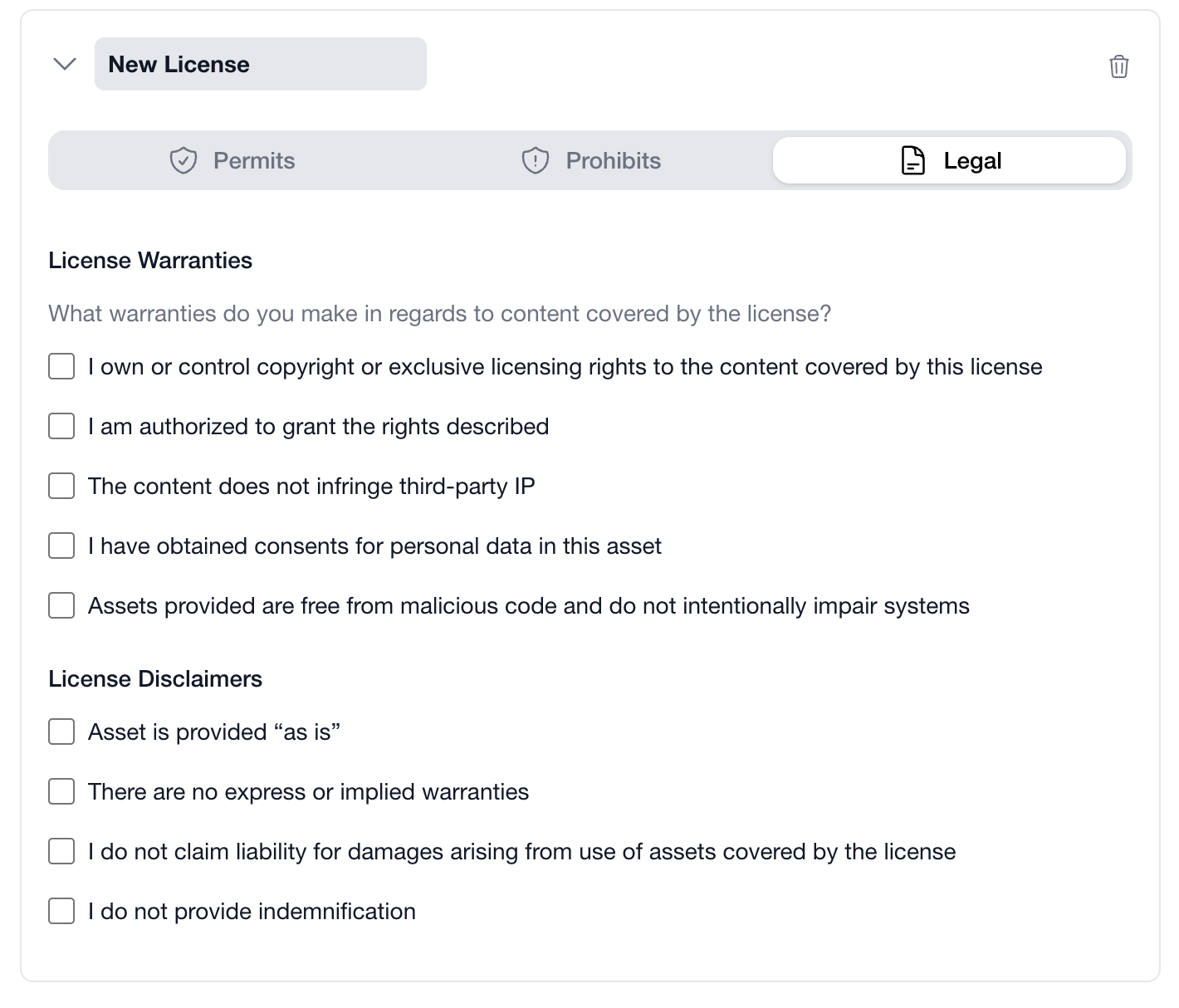Click the License Disclaimers section heading
Screen dimensions: 1179x1008
tap(155, 678)
